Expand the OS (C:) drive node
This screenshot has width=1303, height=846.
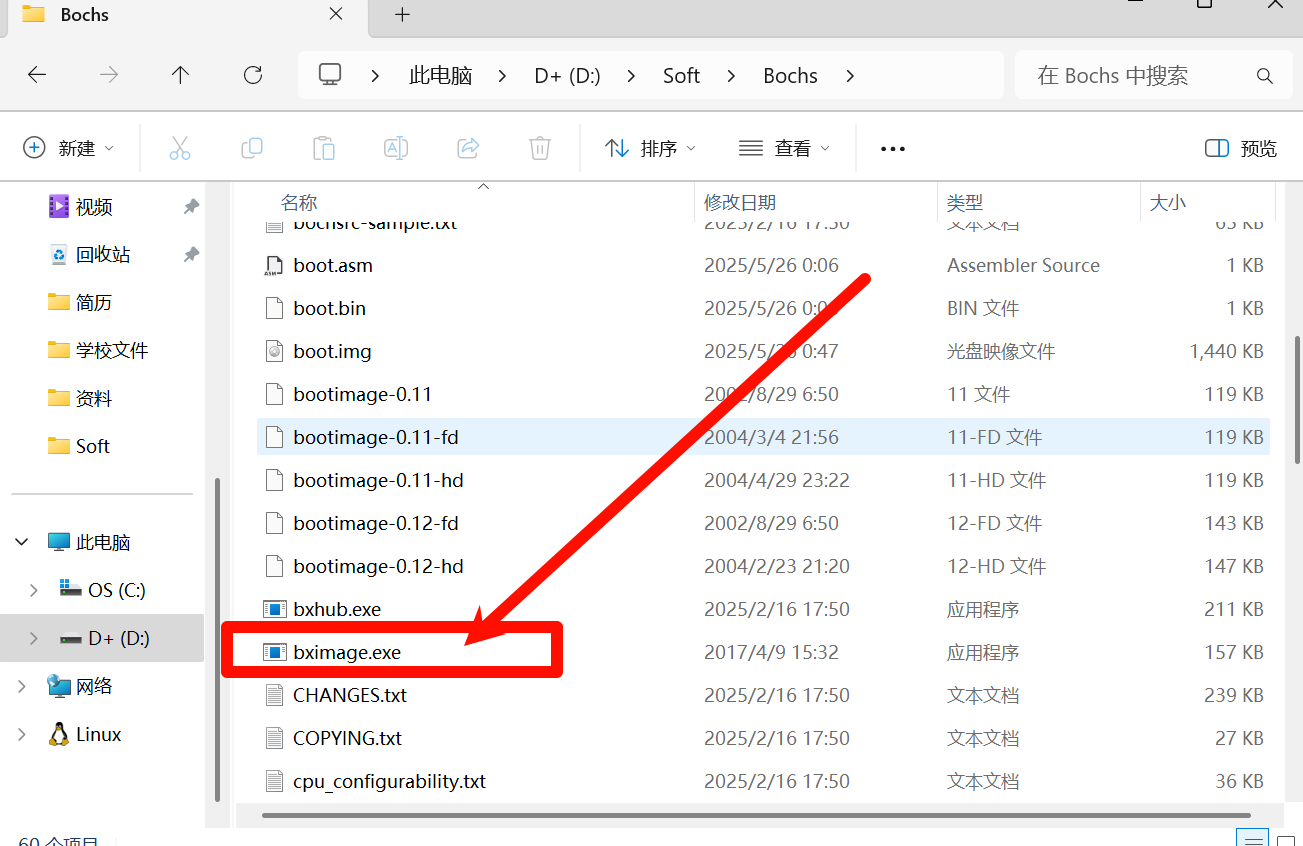(x=34, y=590)
